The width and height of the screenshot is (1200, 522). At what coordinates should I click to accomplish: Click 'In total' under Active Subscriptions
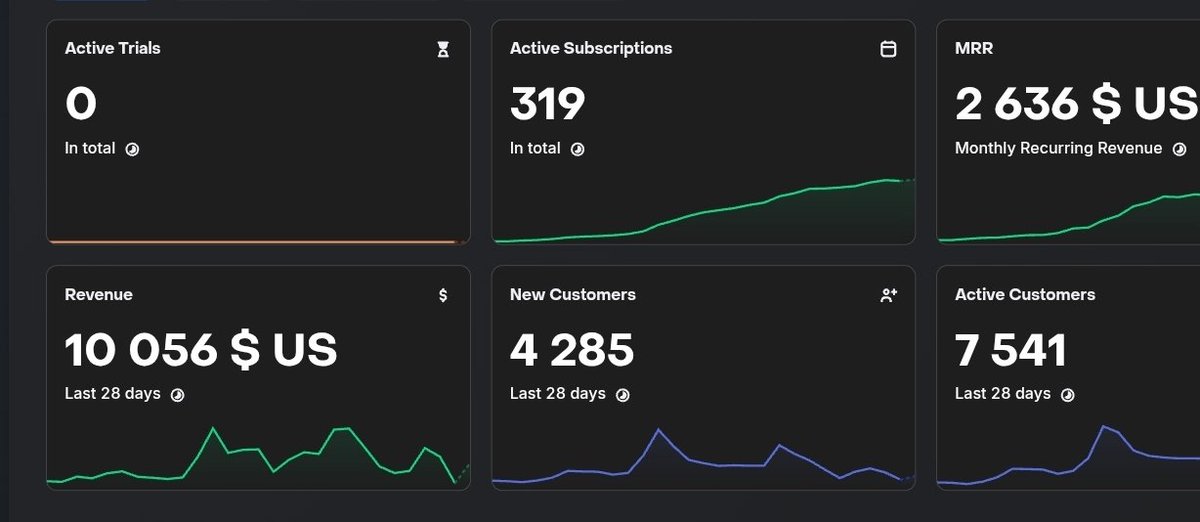535,148
